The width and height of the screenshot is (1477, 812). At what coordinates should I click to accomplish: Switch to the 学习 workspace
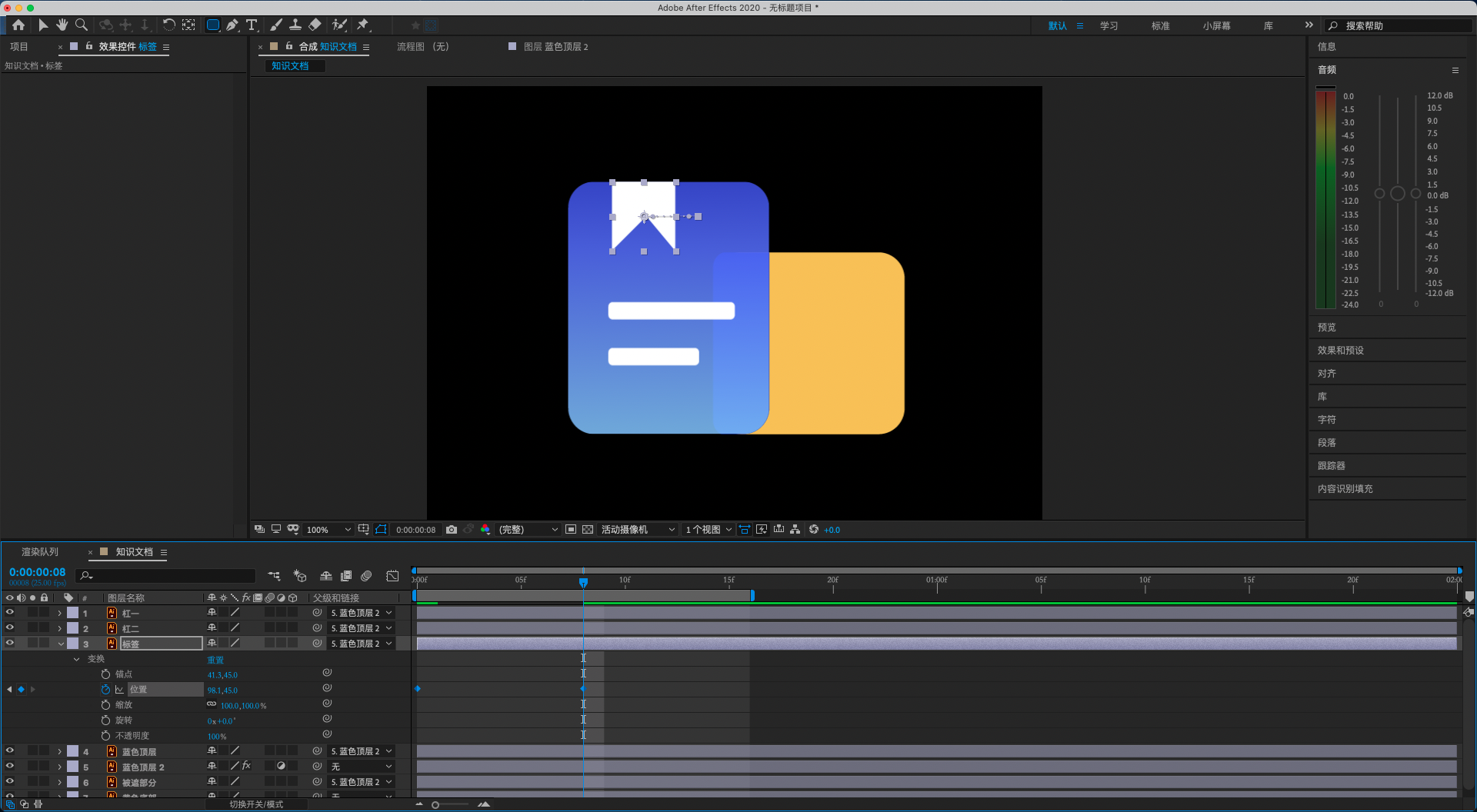tap(1109, 26)
